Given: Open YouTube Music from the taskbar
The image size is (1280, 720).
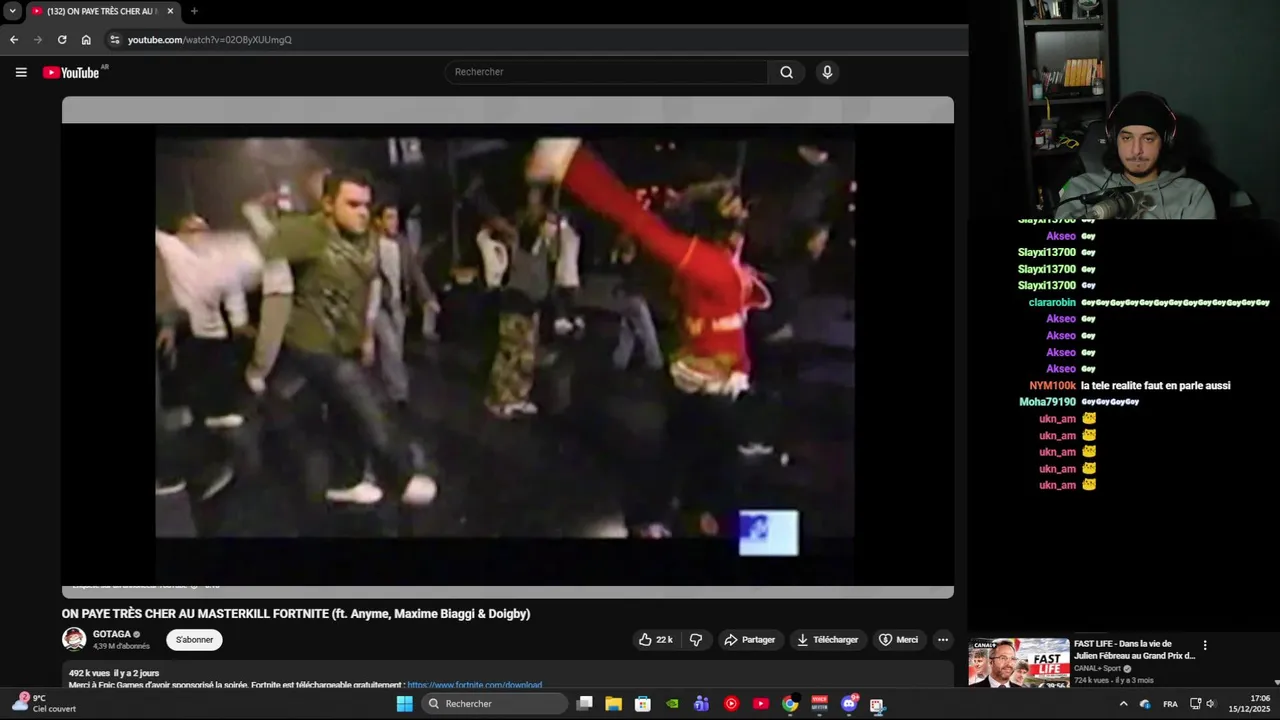Looking at the screenshot, I should pyautogui.click(x=731, y=704).
